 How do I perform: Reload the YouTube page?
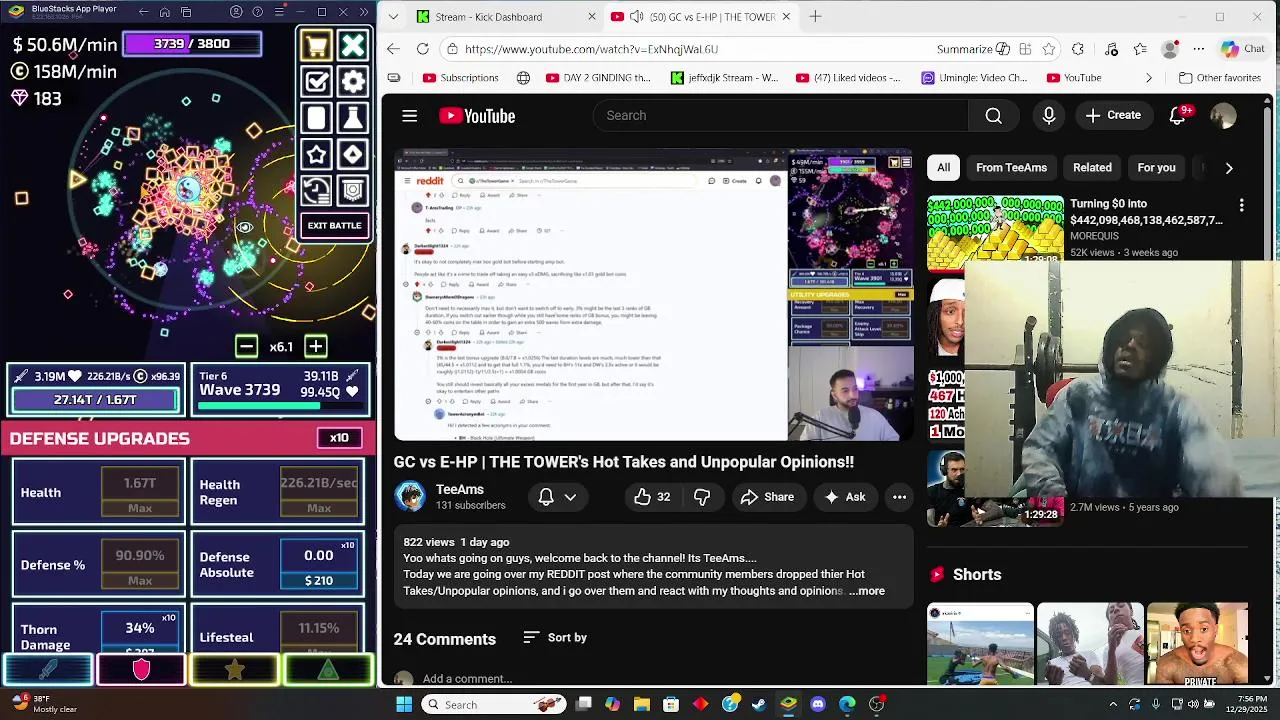pyautogui.click(x=423, y=49)
